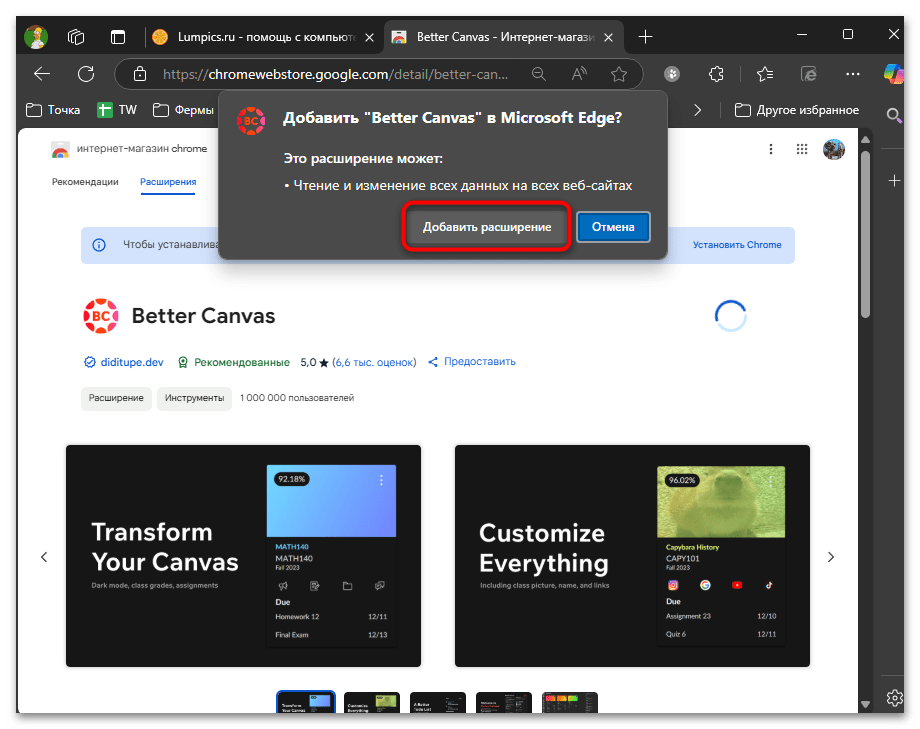The width and height of the screenshot is (920, 729).
Task: Select the second carousel thumbnail
Action: pos(372,703)
